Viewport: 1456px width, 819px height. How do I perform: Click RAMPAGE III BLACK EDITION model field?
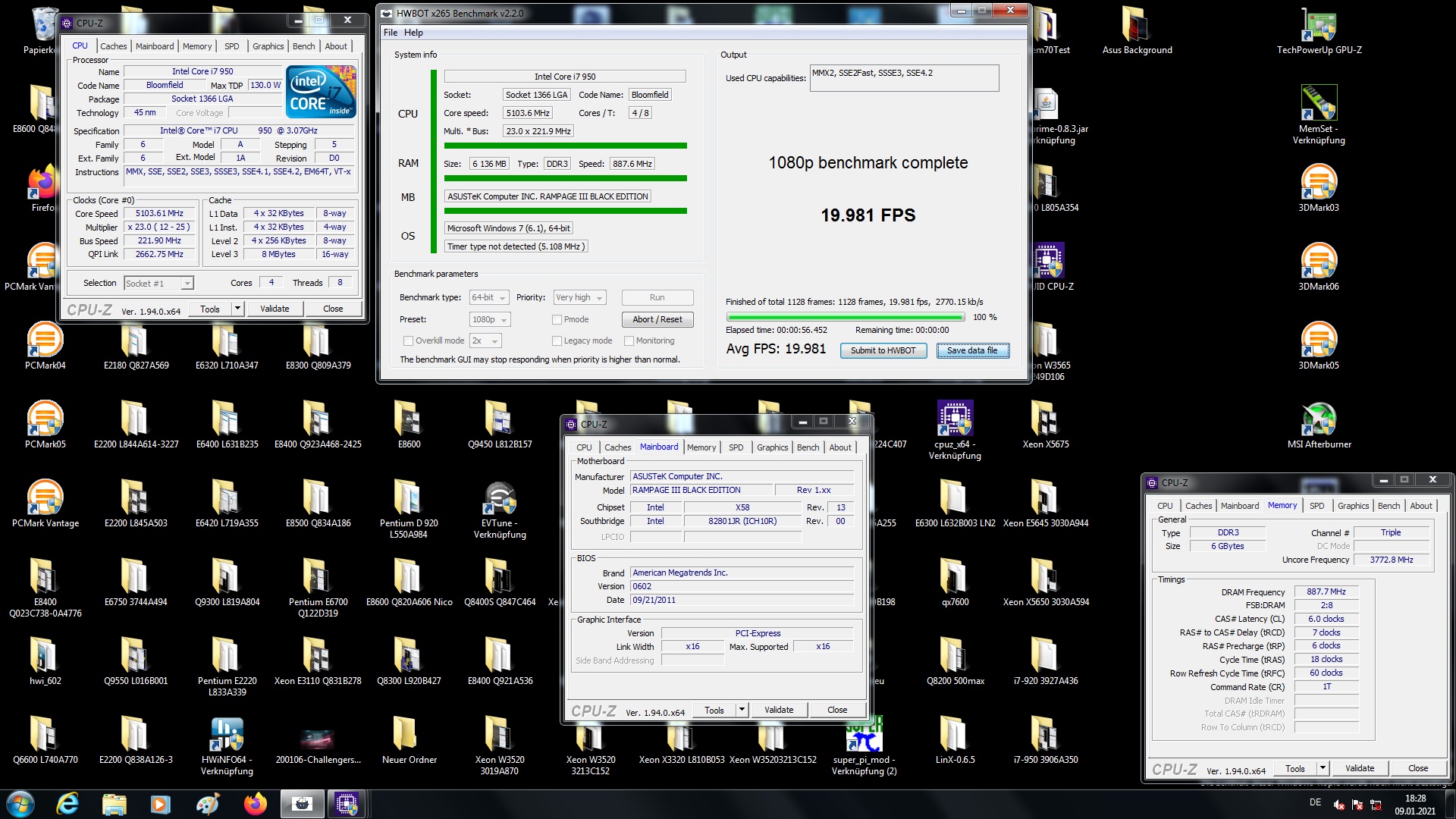point(701,490)
